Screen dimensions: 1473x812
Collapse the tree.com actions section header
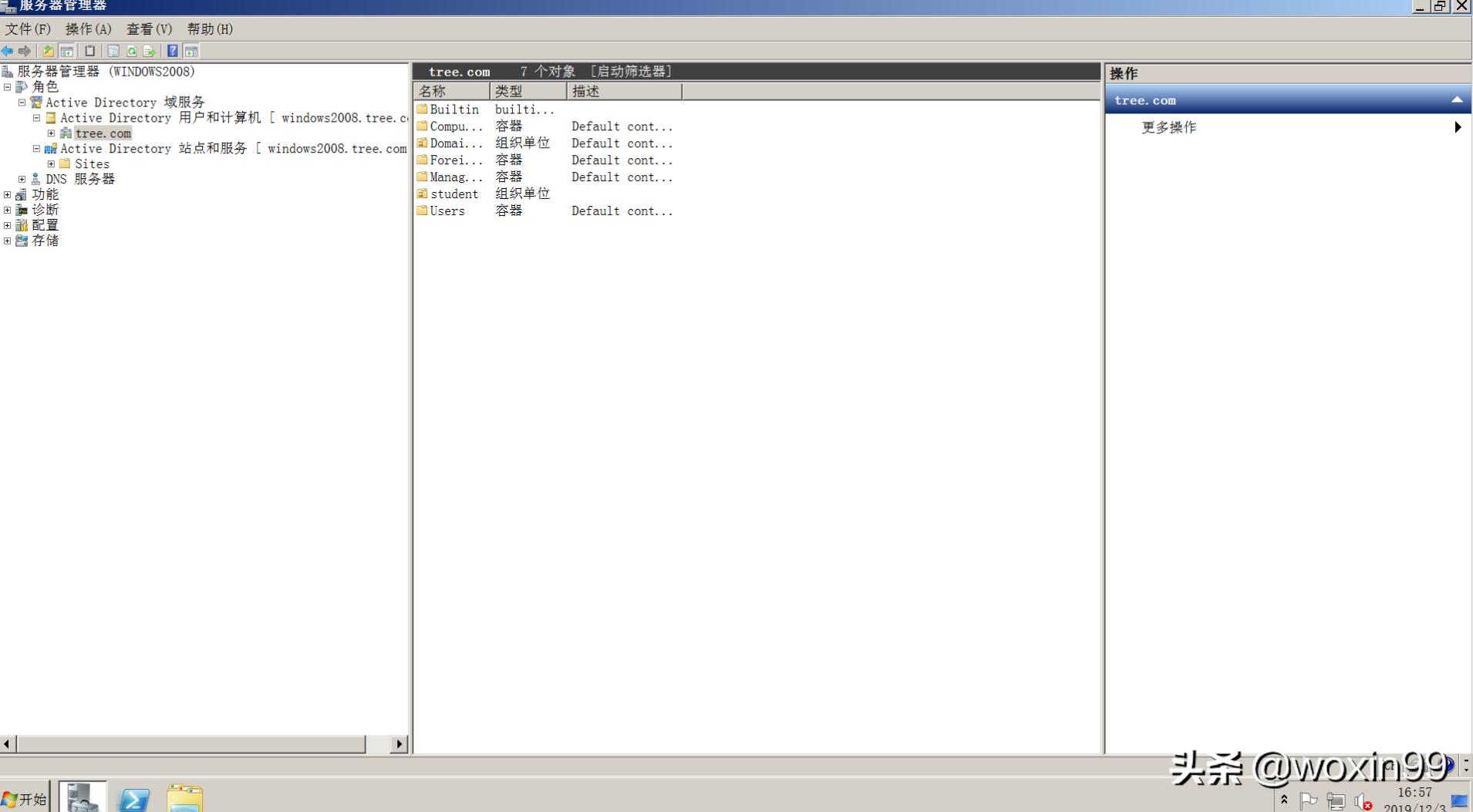1458,99
